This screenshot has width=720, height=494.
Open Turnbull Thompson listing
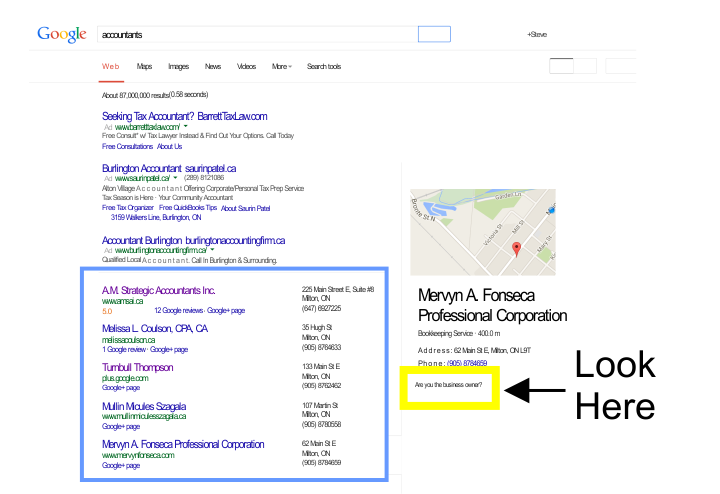[x=137, y=368]
